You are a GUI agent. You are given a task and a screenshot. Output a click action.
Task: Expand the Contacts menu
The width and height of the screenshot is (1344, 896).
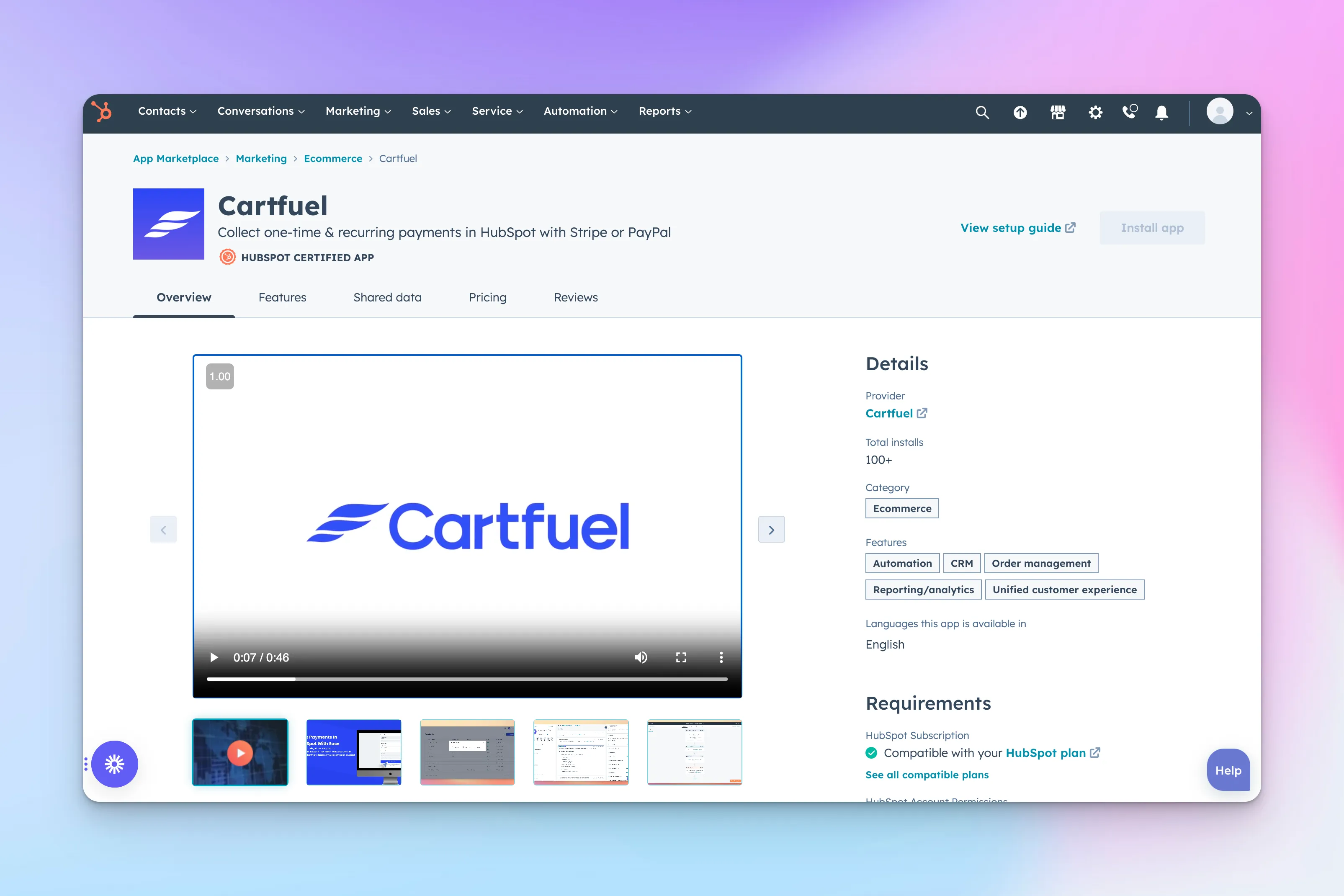(x=167, y=111)
